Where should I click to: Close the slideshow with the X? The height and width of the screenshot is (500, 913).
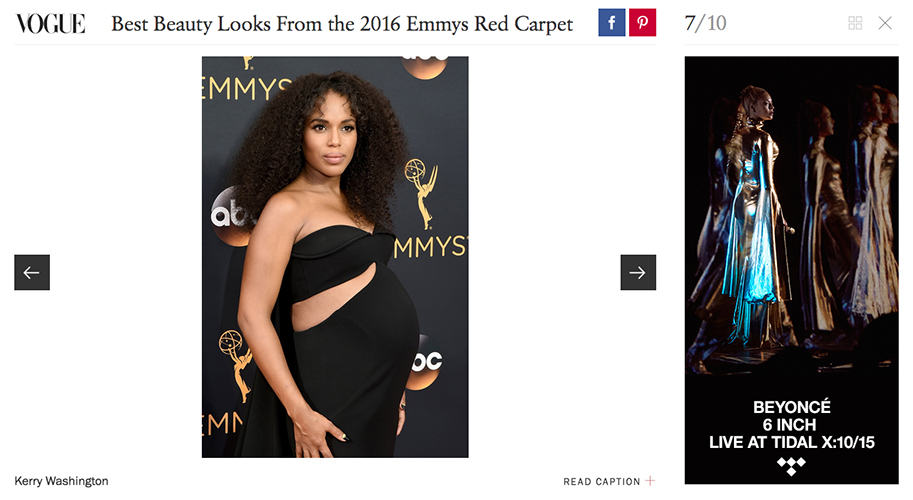[885, 23]
